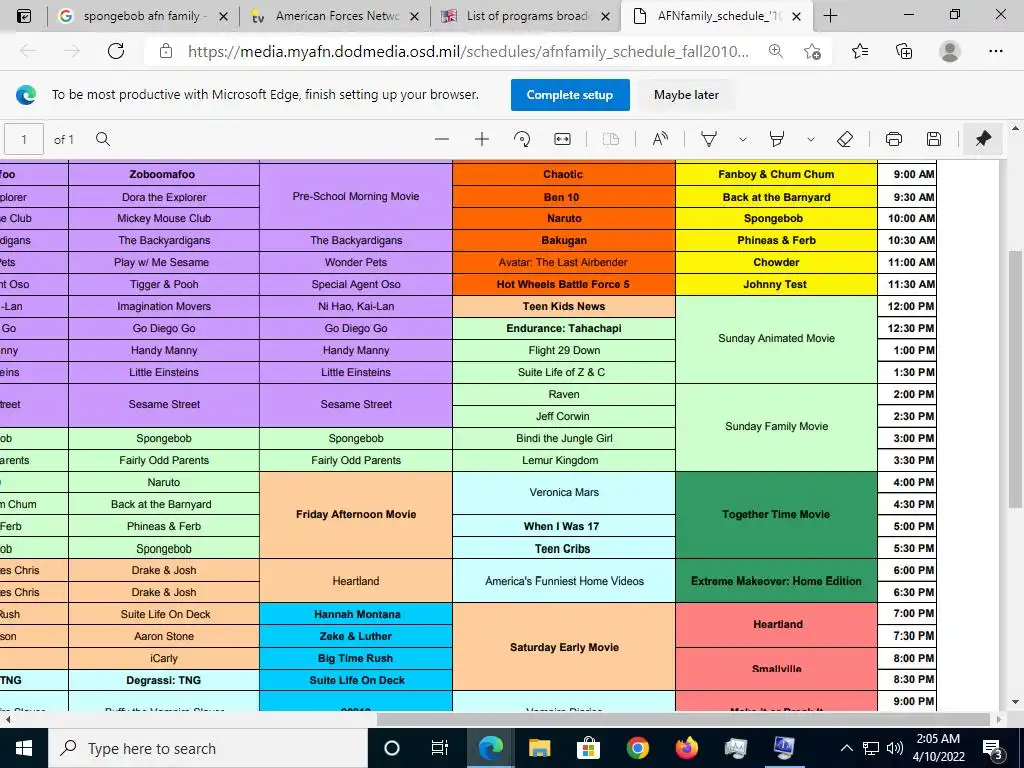
Task: Click the taskbar search box
Action: [x=208, y=748]
